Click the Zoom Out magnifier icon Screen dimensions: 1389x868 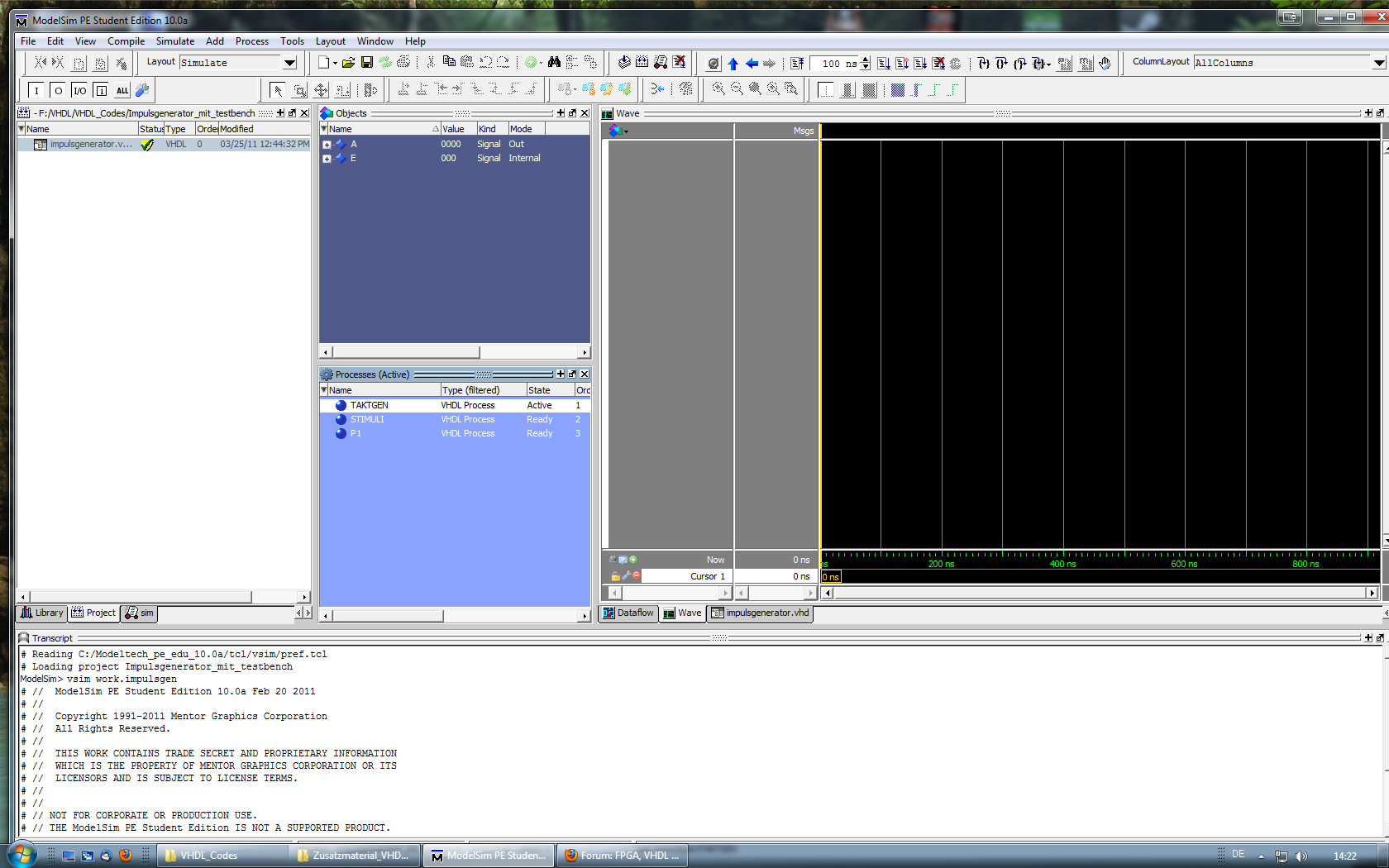tap(737, 89)
